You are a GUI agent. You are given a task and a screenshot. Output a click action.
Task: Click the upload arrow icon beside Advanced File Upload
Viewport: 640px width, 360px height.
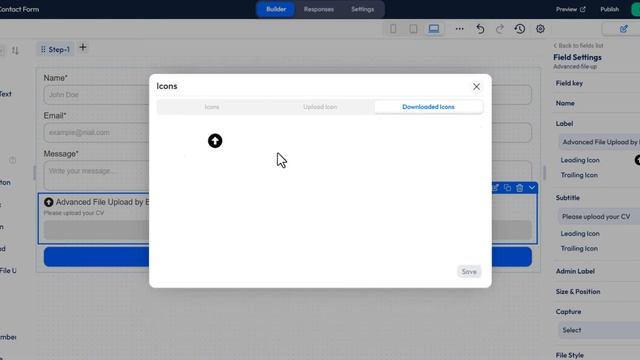point(49,202)
